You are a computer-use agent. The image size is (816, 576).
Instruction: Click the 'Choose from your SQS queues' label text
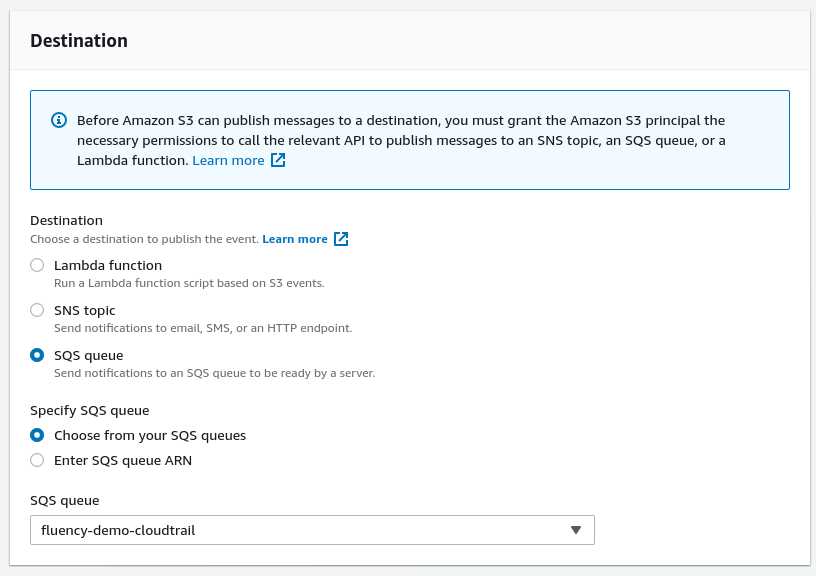[150, 436]
